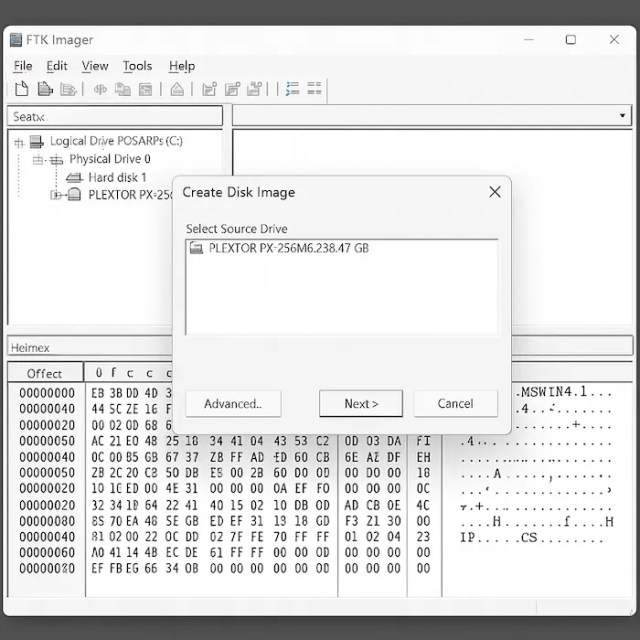Close the FTK Imager window
The image size is (640, 640).
click(x=614, y=40)
